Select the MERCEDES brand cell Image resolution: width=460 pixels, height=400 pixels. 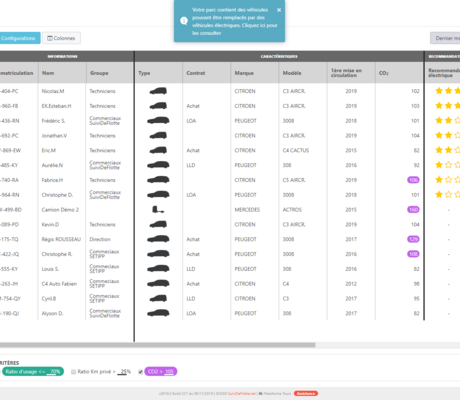247,210
